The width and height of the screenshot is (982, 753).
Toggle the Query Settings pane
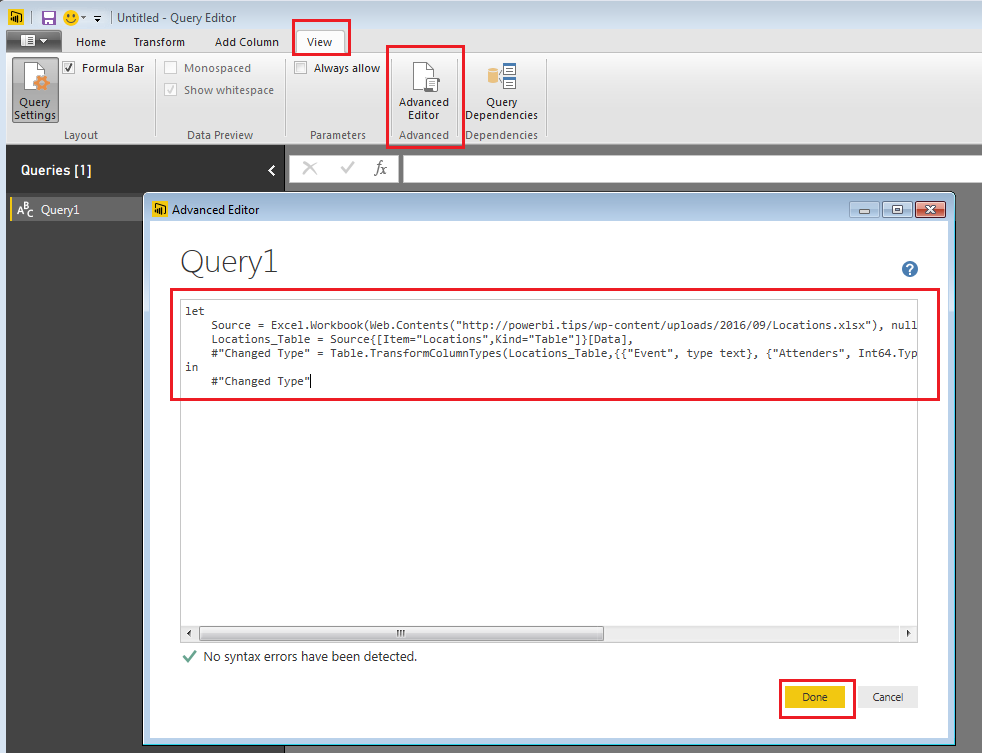tap(35, 90)
